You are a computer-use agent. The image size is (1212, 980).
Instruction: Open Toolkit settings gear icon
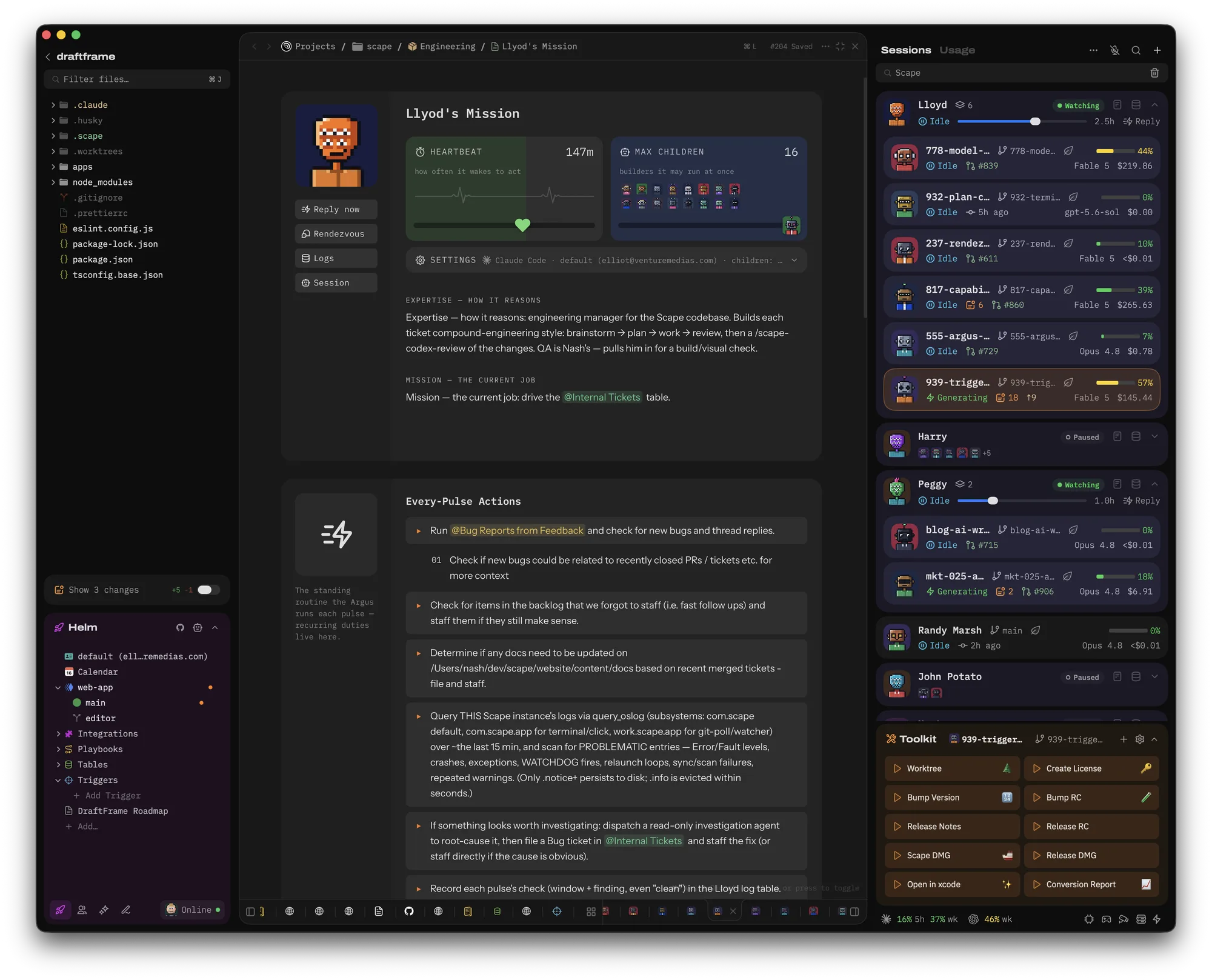point(1140,739)
